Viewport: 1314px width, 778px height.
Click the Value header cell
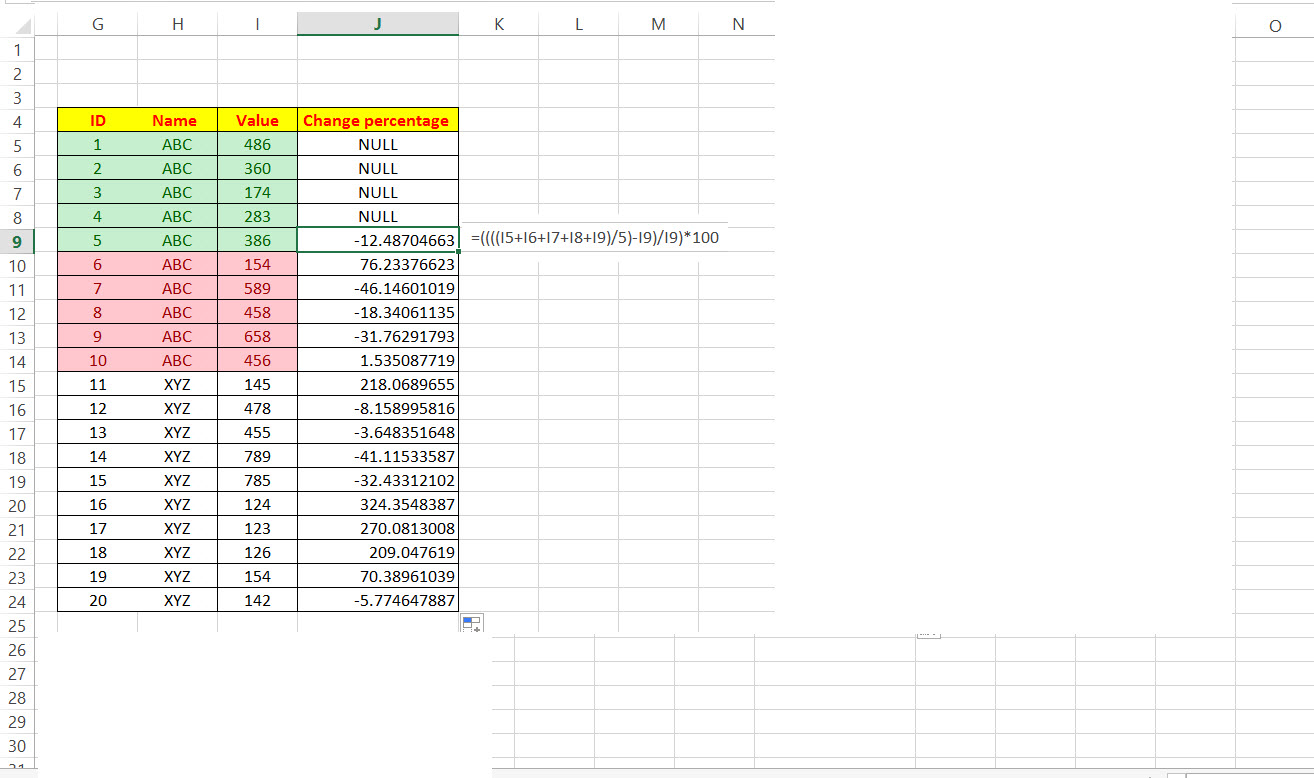[x=257, y=120]
